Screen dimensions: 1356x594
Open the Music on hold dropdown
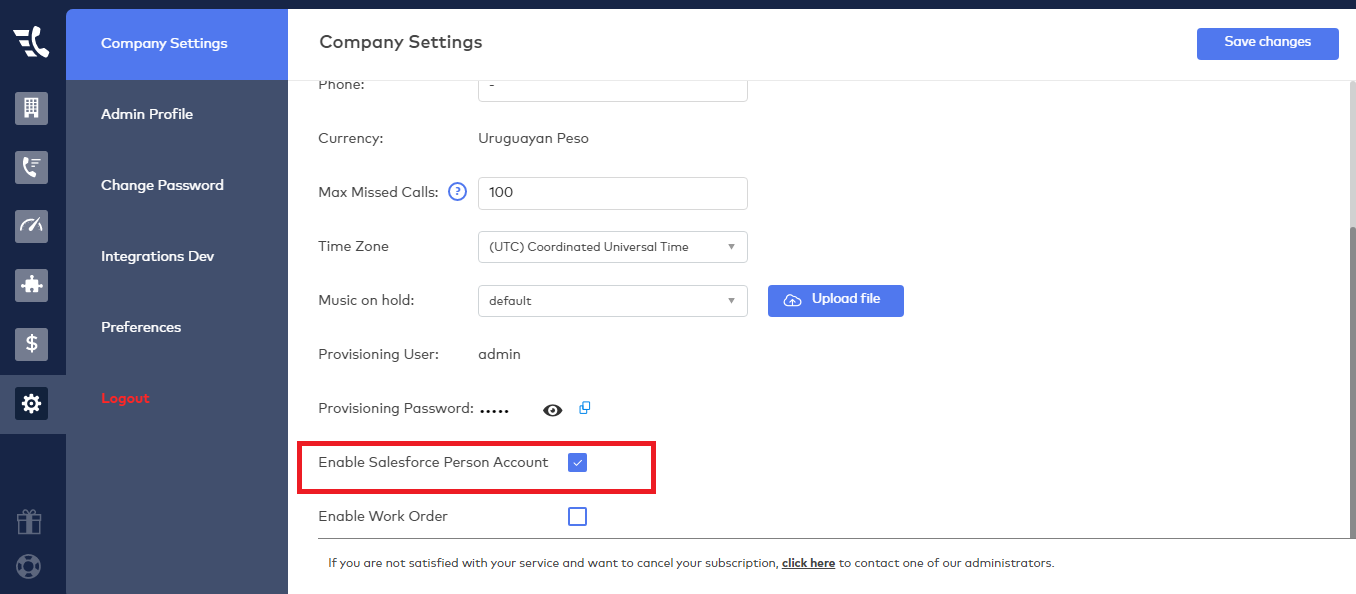coord(612,301)
